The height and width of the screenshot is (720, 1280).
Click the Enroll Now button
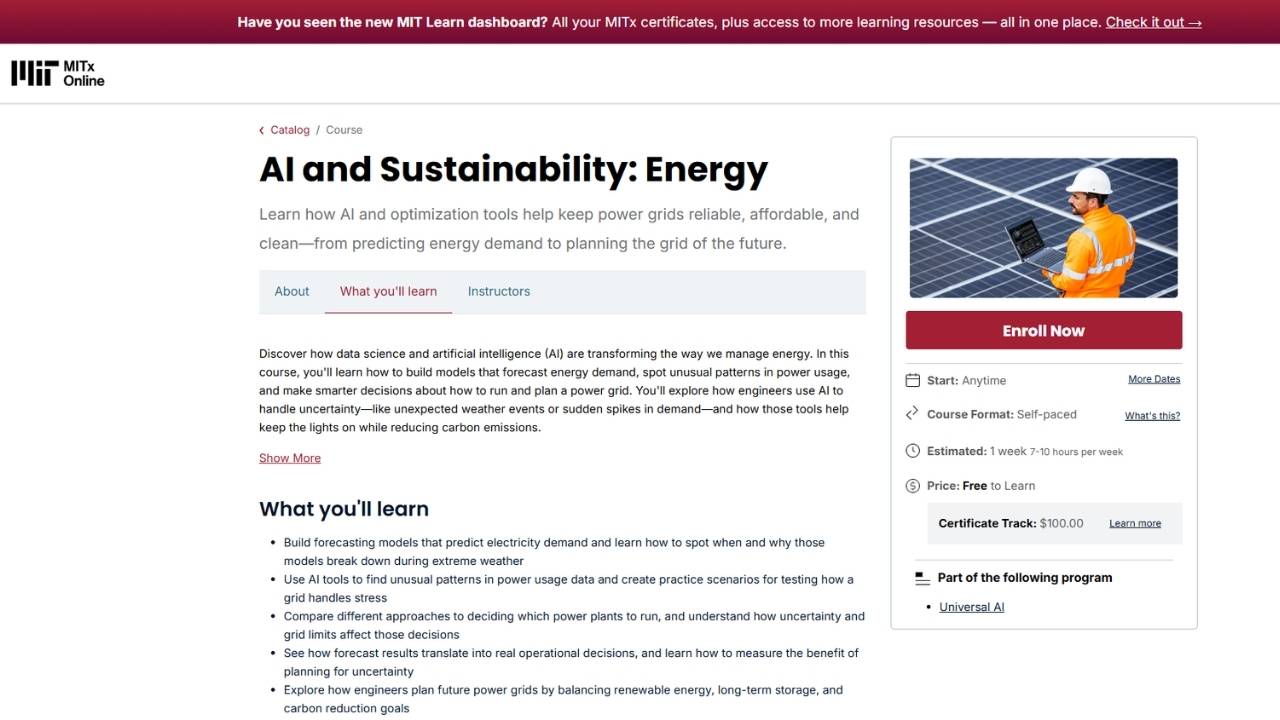pos(1044,331)
